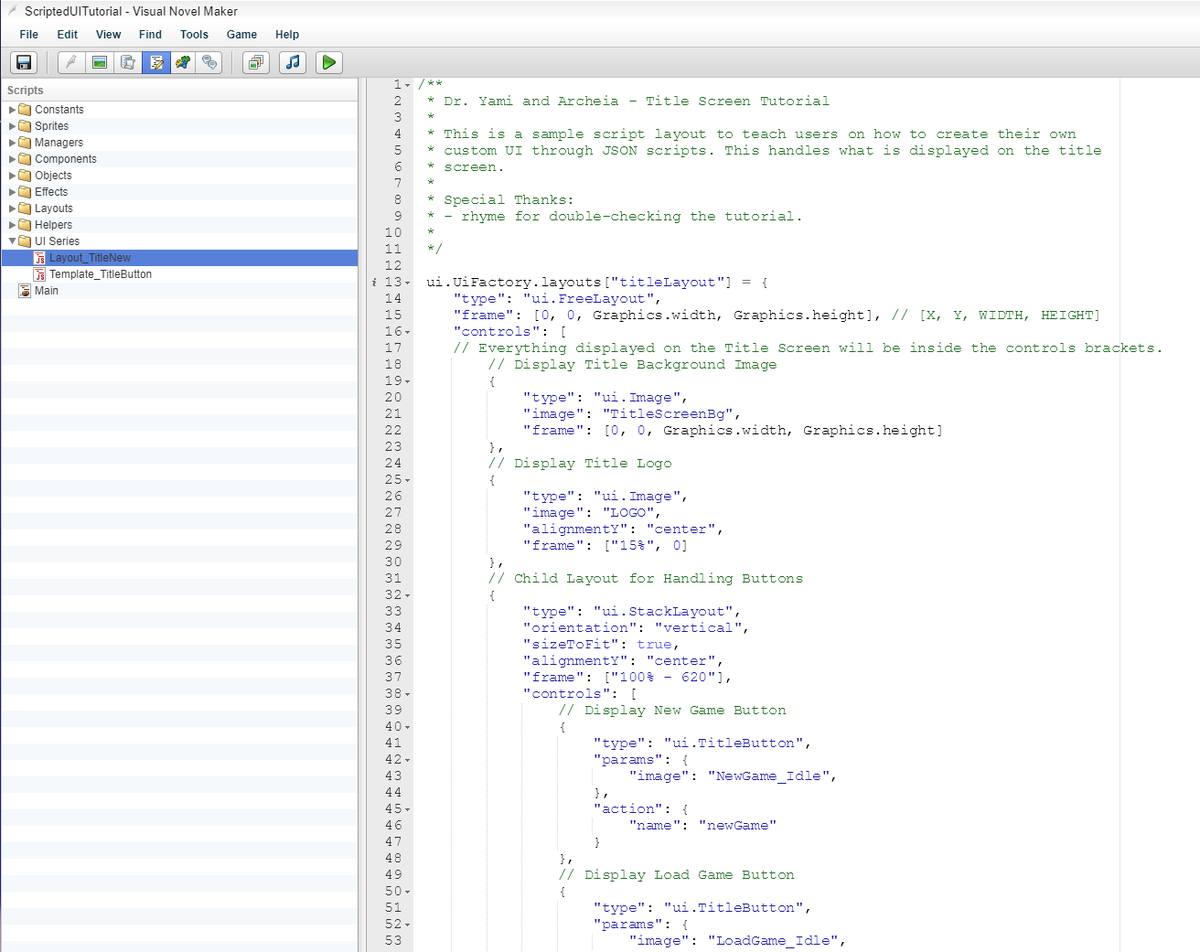
Task: Expand the Managers folder arrow
Action: 12,143
